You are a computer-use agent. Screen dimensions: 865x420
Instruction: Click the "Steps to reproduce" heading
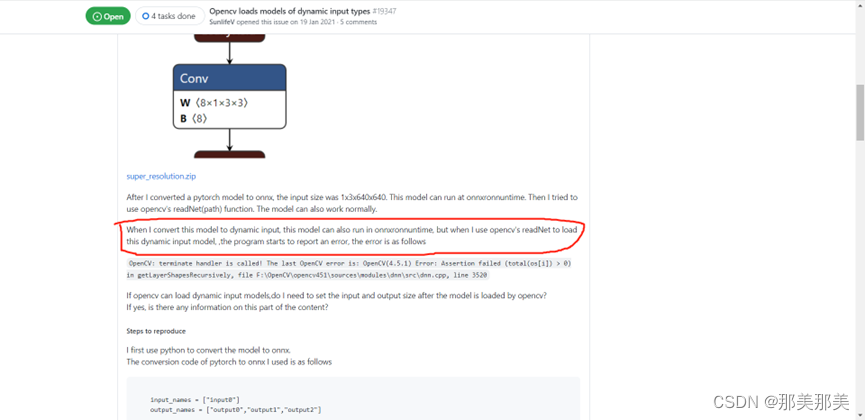[x=156, y=331]
